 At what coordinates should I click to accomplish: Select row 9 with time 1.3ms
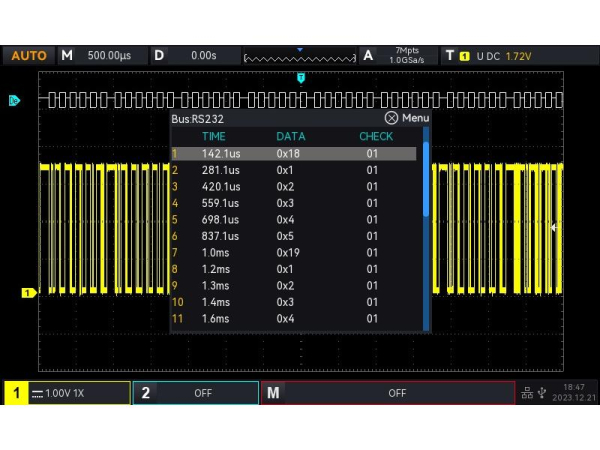pyautogui.click(x=293, y=285)
